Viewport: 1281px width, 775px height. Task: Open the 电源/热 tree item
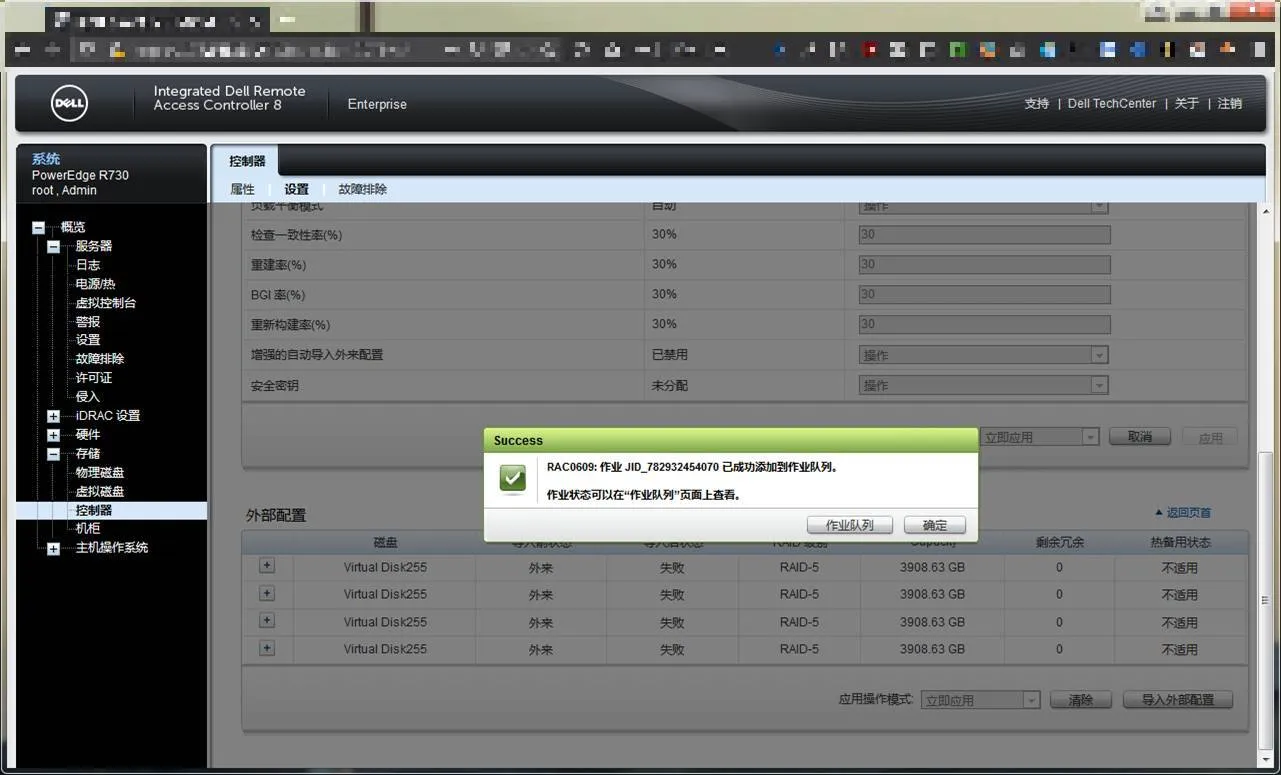pos(96,284)
